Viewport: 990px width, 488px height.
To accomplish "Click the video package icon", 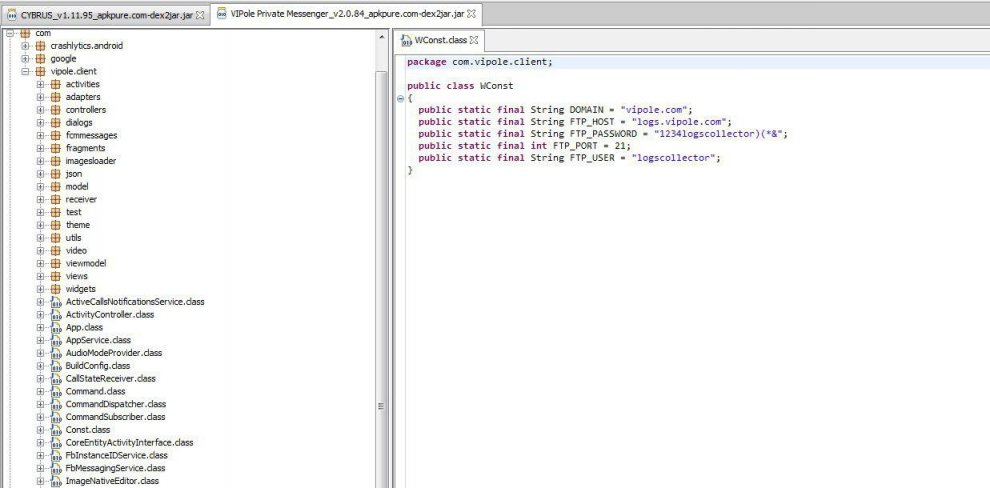I will 56,251.
